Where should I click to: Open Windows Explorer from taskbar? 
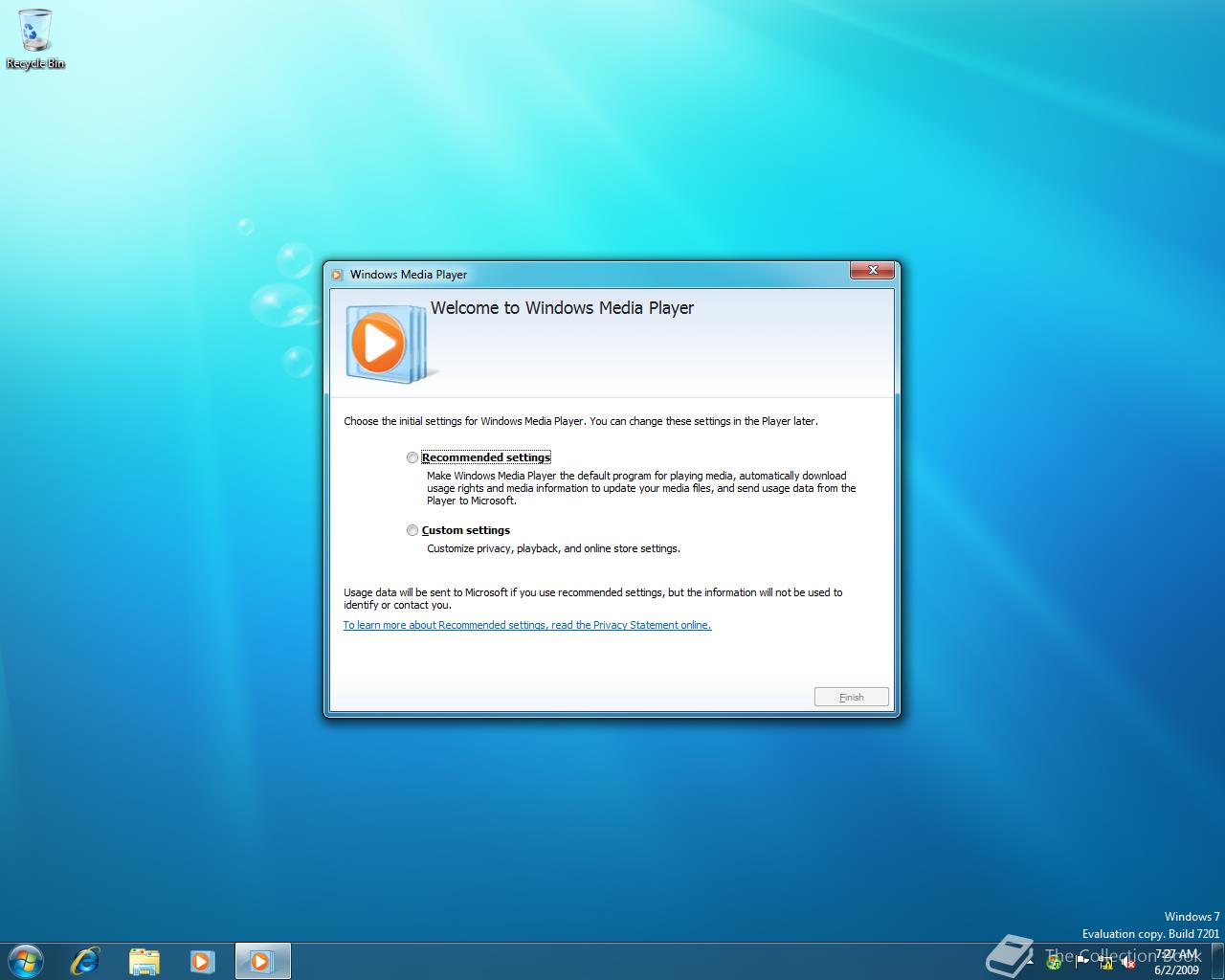point(144,961)
